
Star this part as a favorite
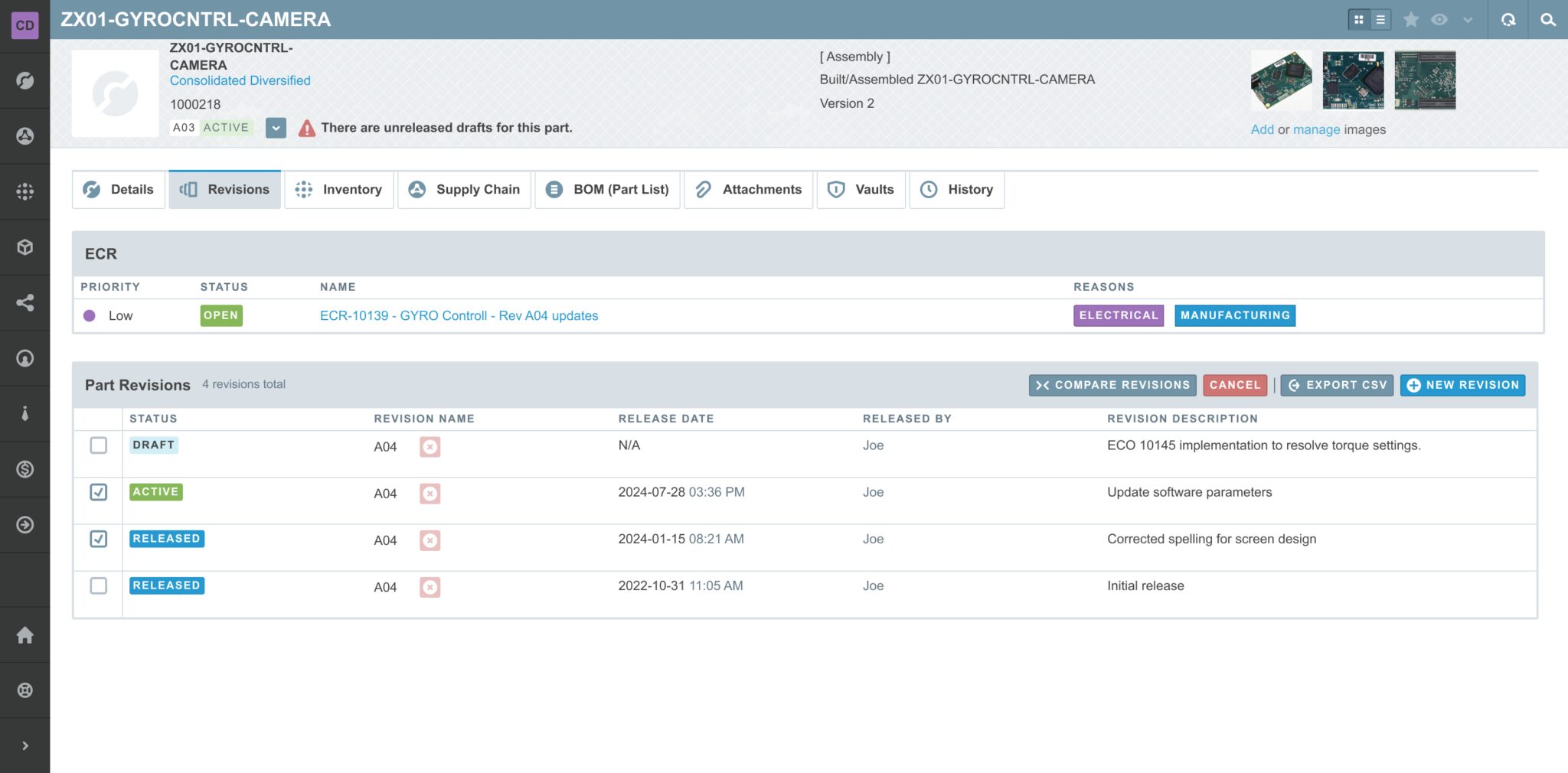[1411, 19]
